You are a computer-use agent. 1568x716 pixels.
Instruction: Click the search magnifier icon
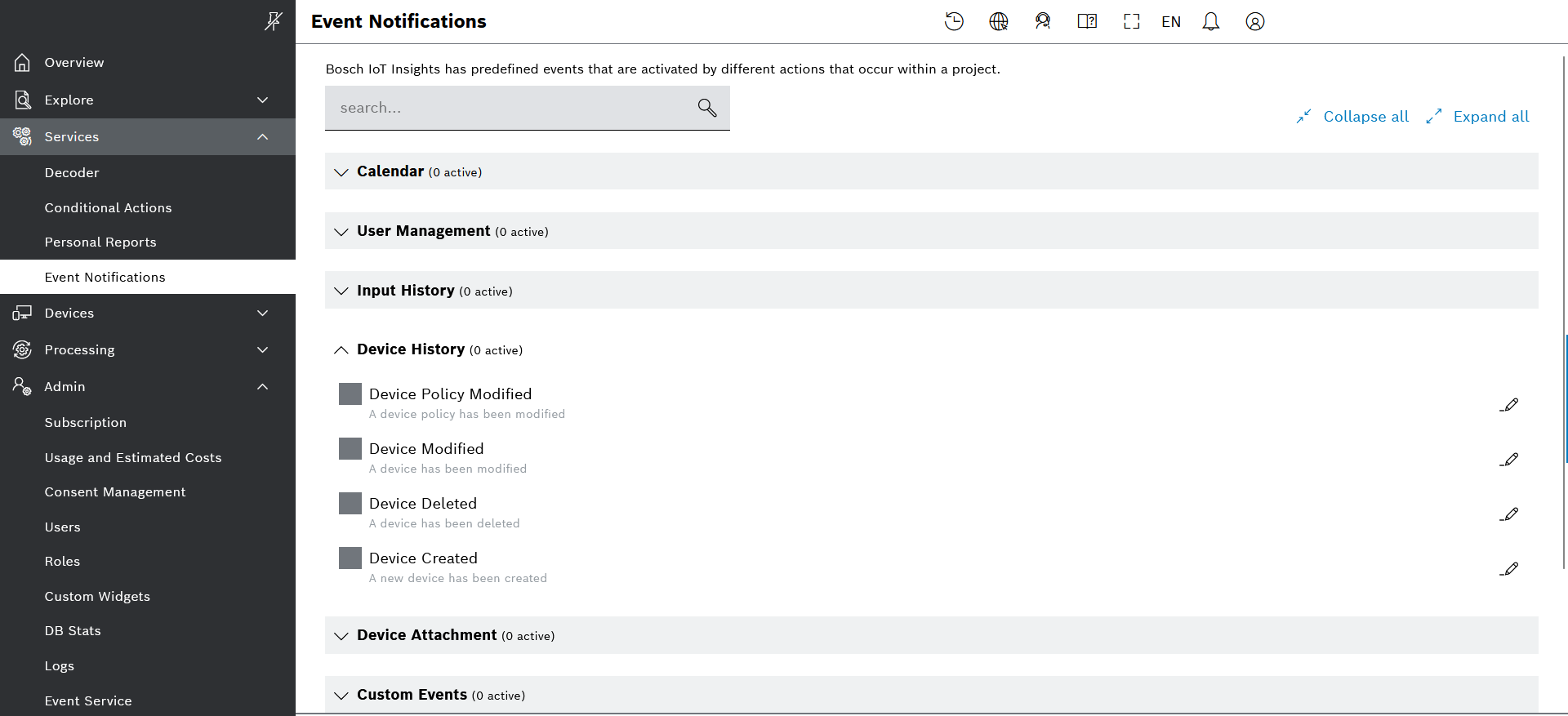coord(706,108)
